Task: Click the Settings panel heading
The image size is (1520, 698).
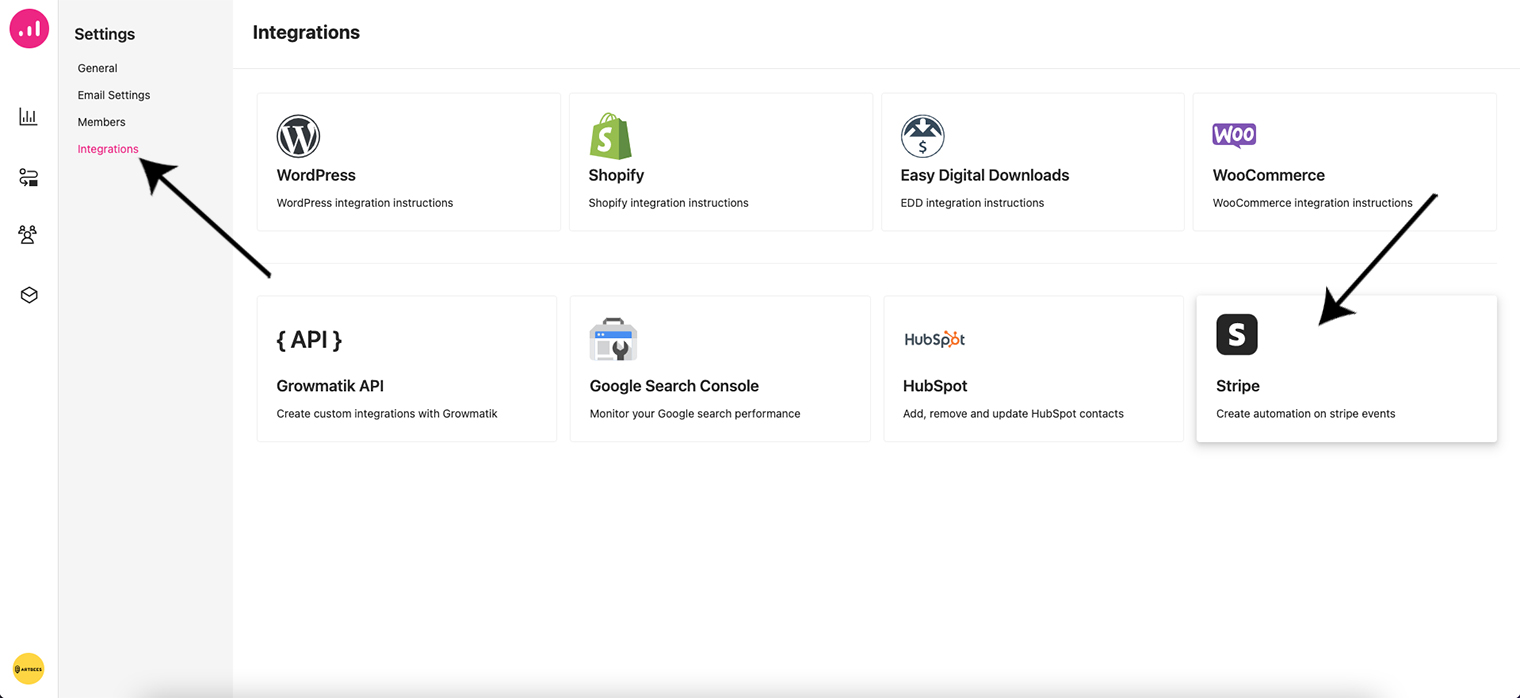Action: coord(104,34)
